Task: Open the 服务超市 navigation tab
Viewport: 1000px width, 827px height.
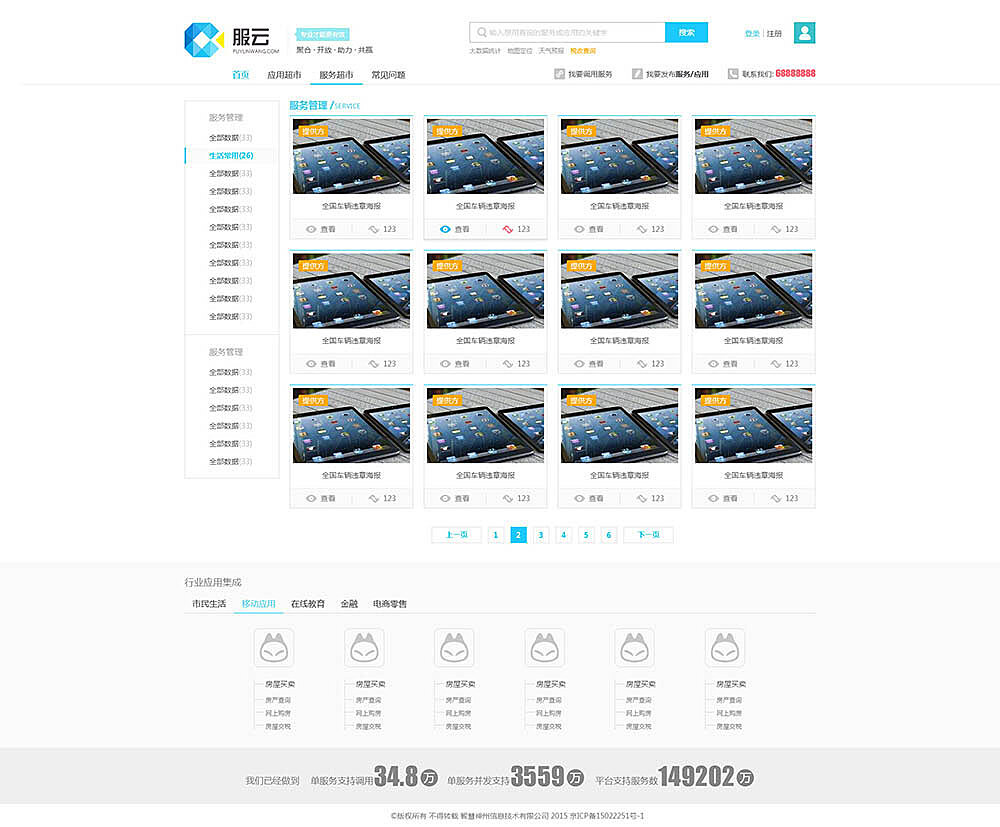Action: [x=336, y=75]
